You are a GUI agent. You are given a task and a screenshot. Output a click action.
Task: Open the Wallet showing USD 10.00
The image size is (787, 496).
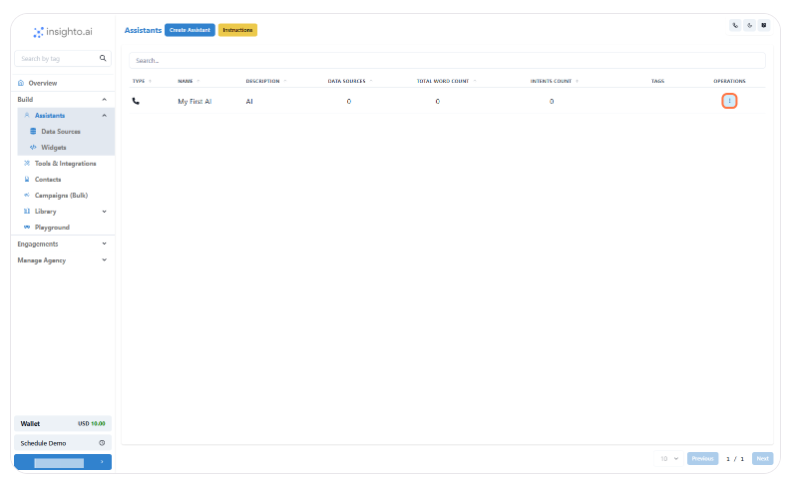[x=63, y=424]
